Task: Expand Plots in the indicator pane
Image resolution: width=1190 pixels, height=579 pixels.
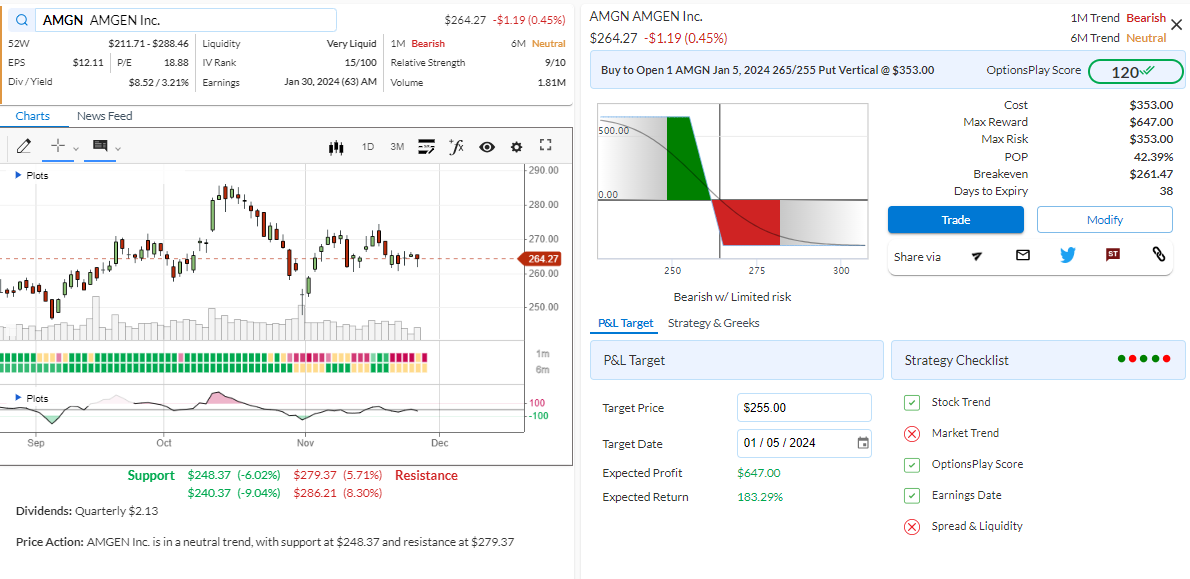Action: [32, 398]
